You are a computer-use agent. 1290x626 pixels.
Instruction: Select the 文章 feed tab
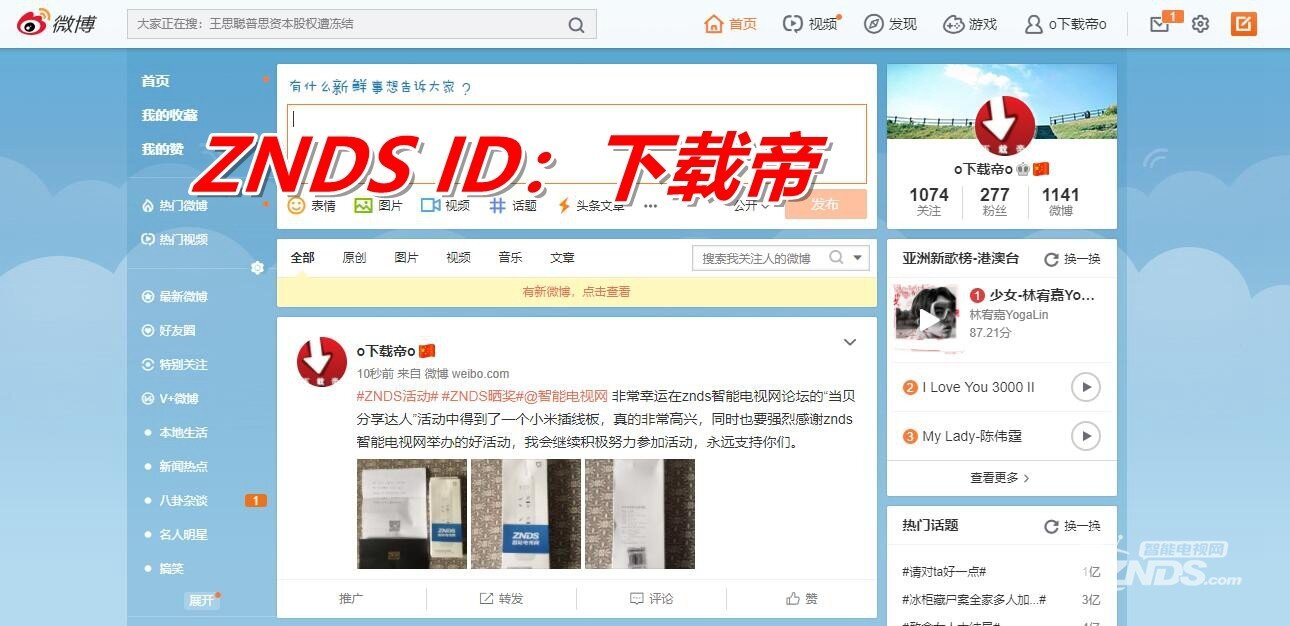coord(563,258)
